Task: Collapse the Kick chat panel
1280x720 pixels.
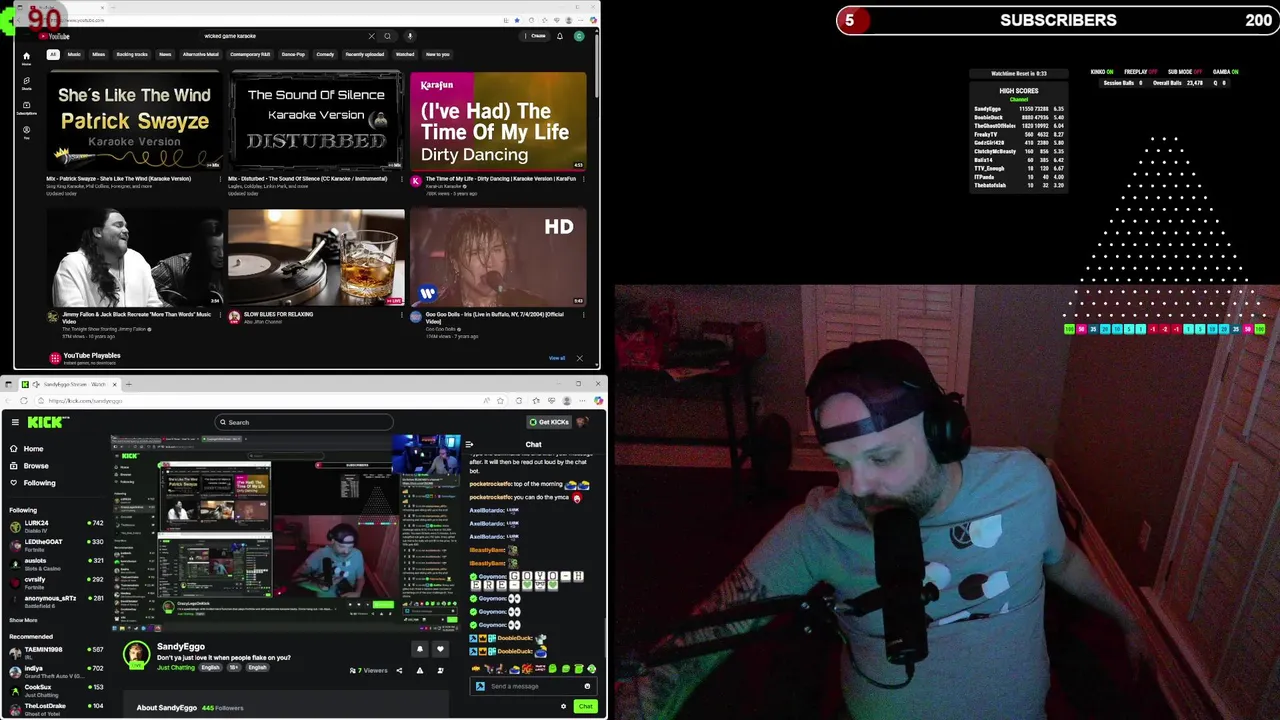Action: [469, 445]
